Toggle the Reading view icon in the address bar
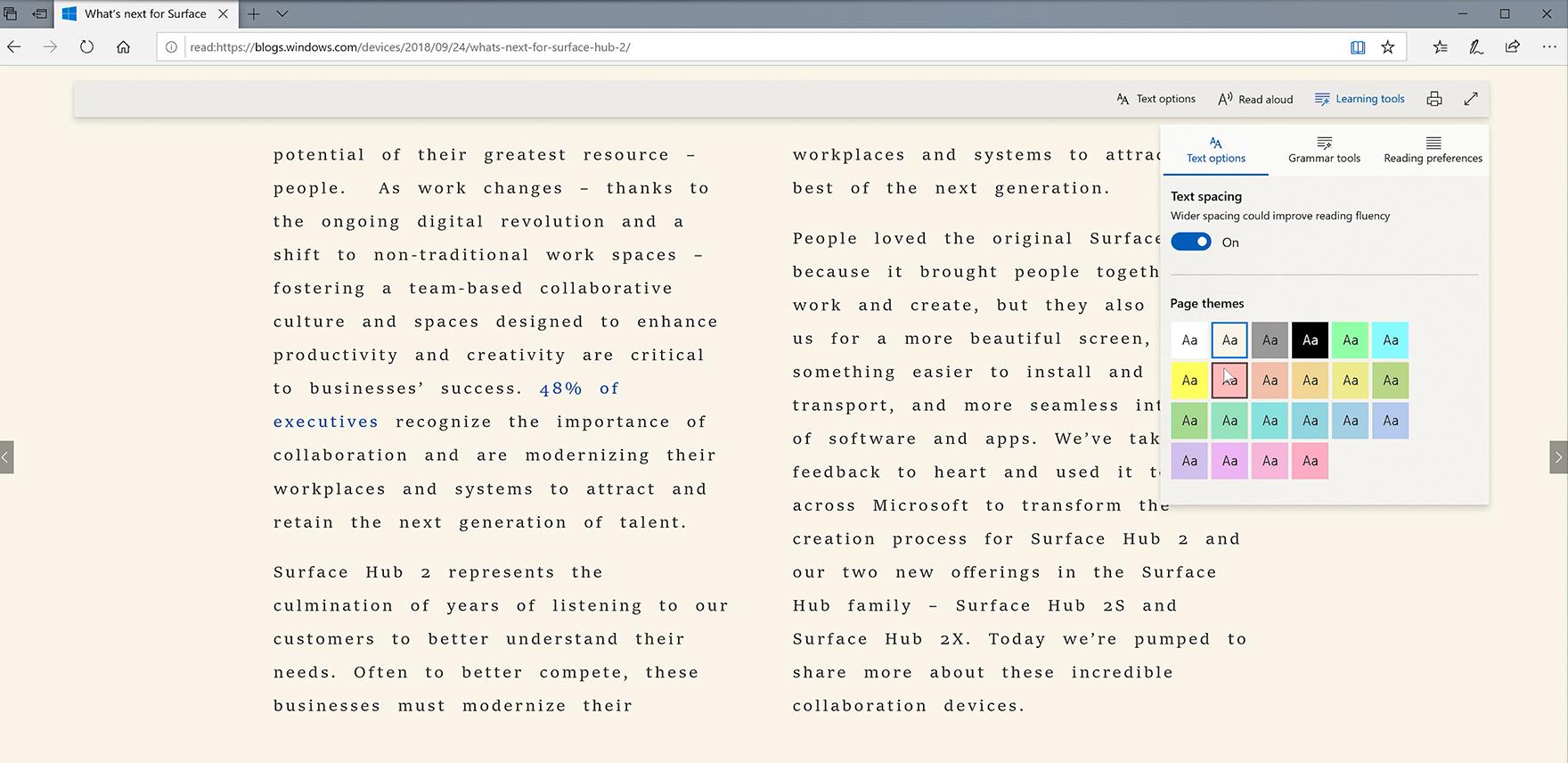This screenshot has height=763, width=1568. [1358, 47]
